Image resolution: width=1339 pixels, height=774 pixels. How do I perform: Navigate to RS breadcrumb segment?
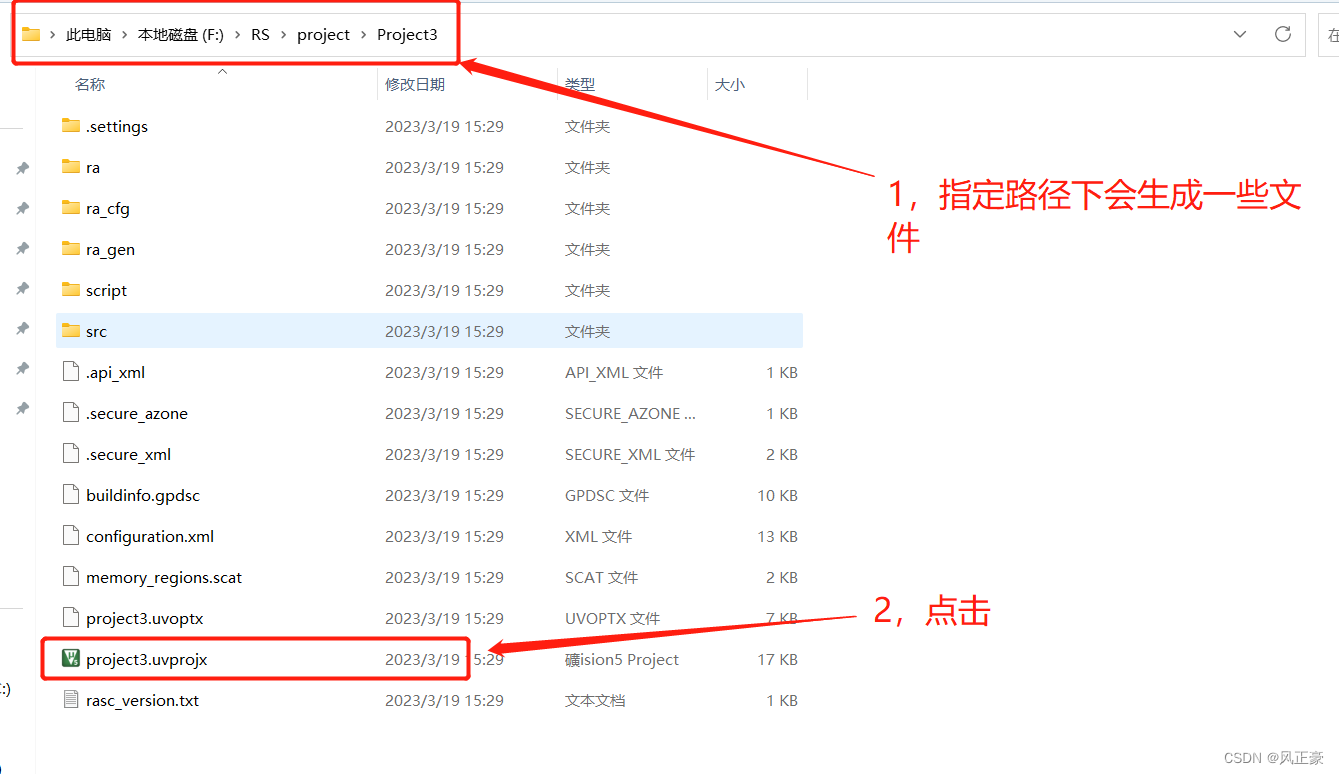pyautogui.click(x=261, y=35)
